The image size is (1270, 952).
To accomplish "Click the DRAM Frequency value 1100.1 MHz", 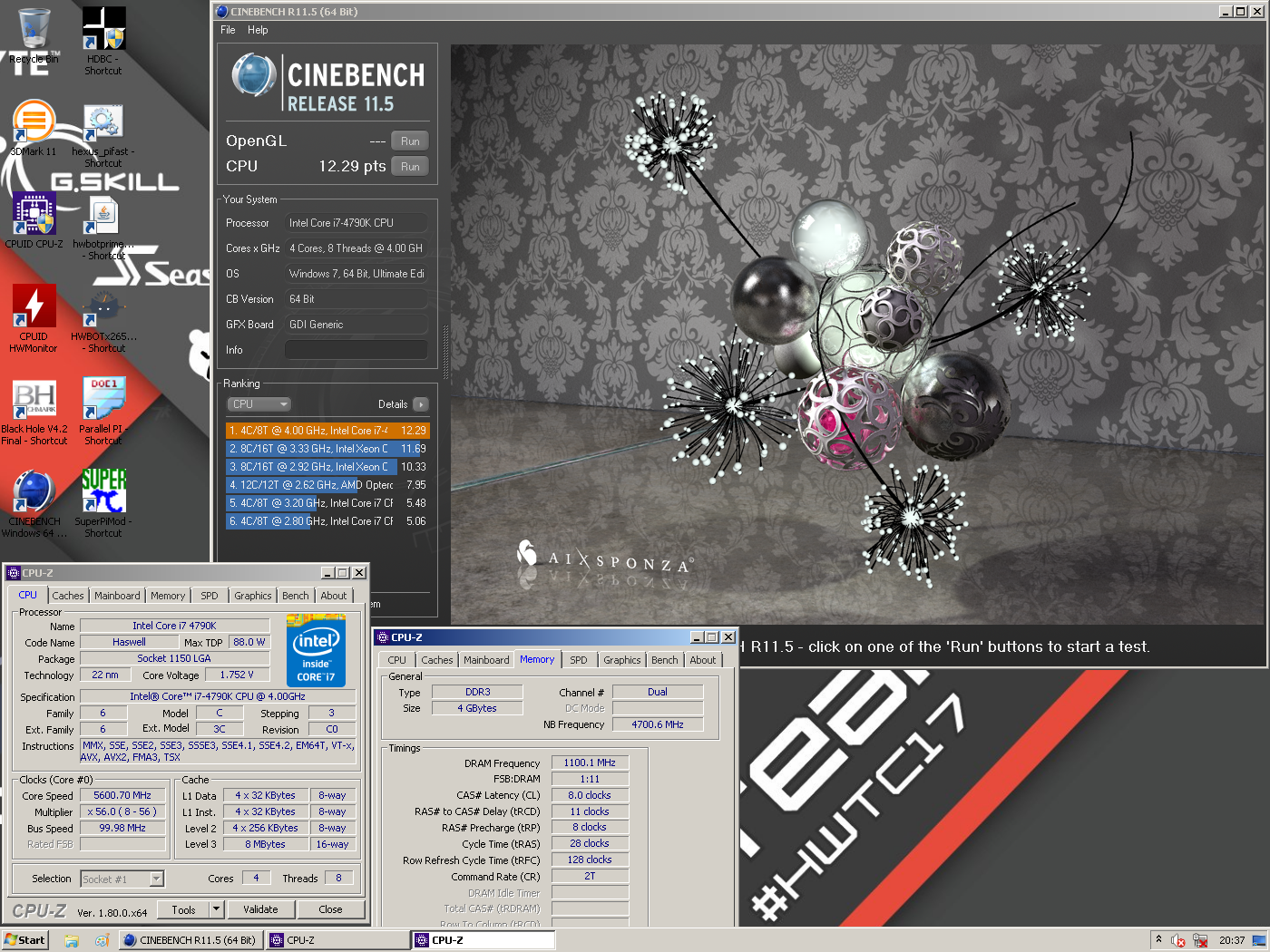I will (x=590, y=763).
